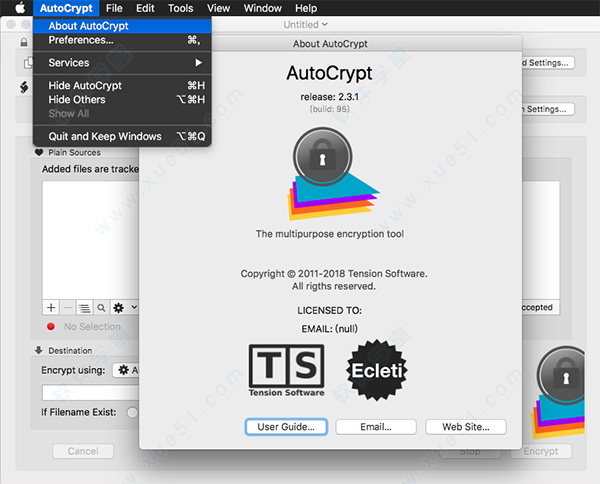The width and height of the screenshot is (600, 484).
Task: Click inside the Plain Sources file list
Action: pos(90,240)
